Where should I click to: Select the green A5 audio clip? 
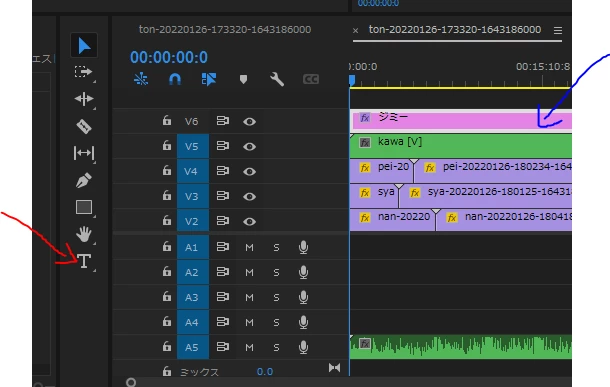(x=461, y=347)
